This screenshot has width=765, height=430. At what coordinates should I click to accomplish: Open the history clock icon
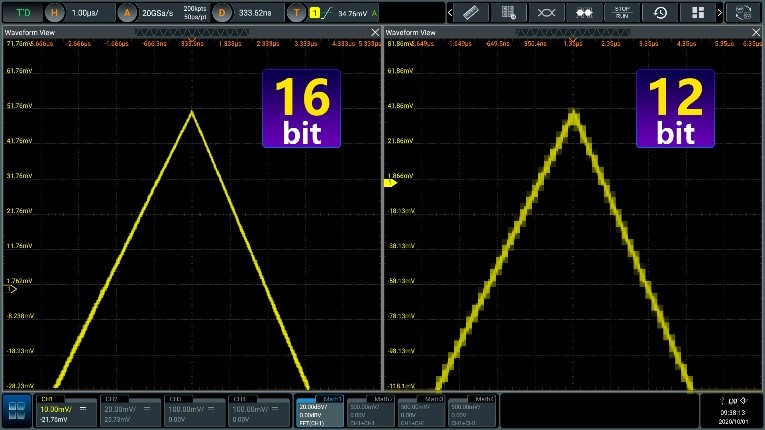tap(660, 13)
